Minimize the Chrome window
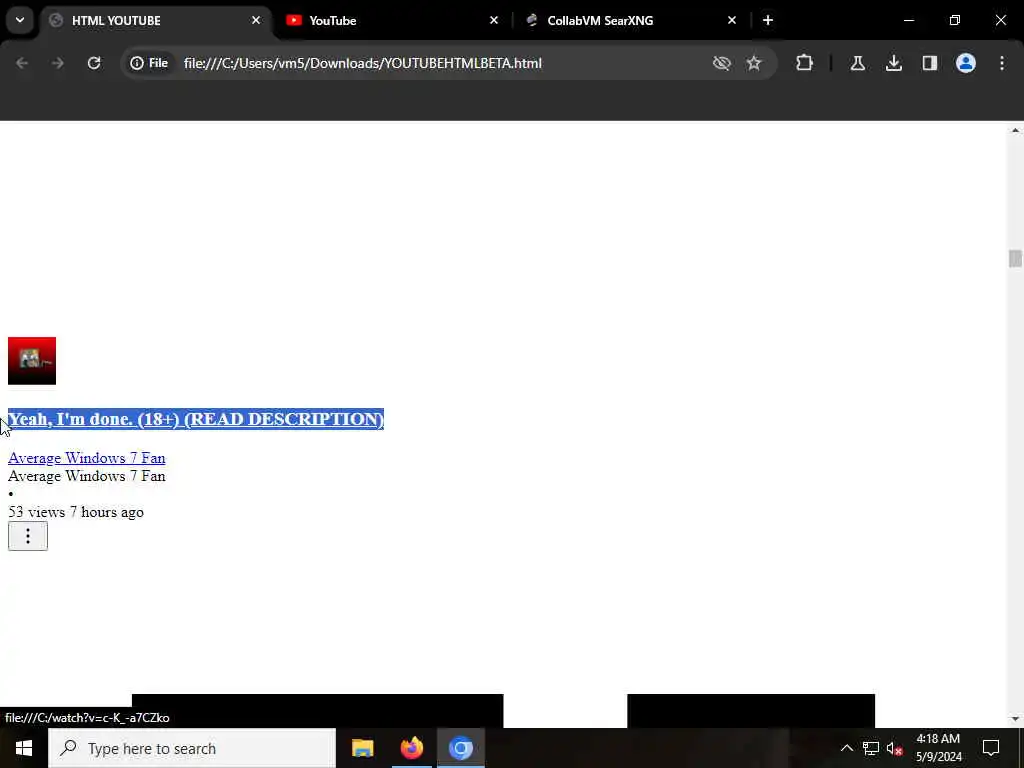Viewport: 1024px width, 768px height. pyautogui.click(x=908, y=21)
